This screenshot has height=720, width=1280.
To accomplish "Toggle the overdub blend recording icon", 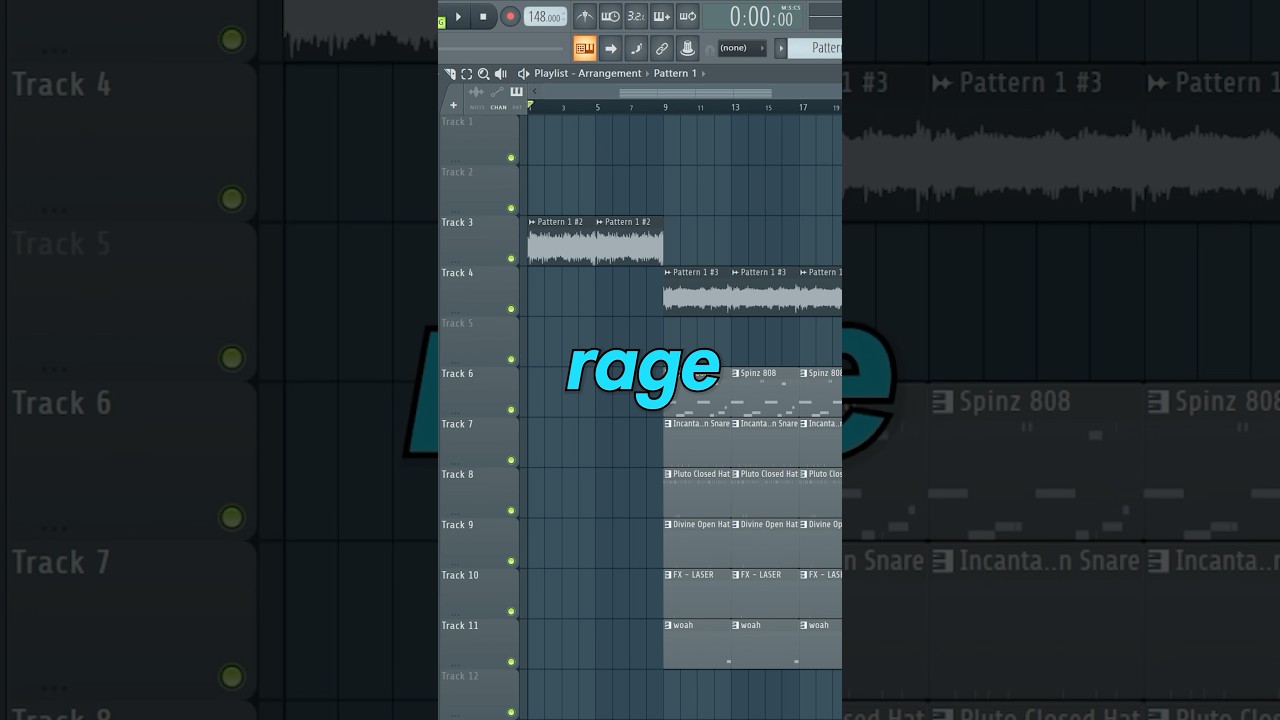I will [662, 16].
